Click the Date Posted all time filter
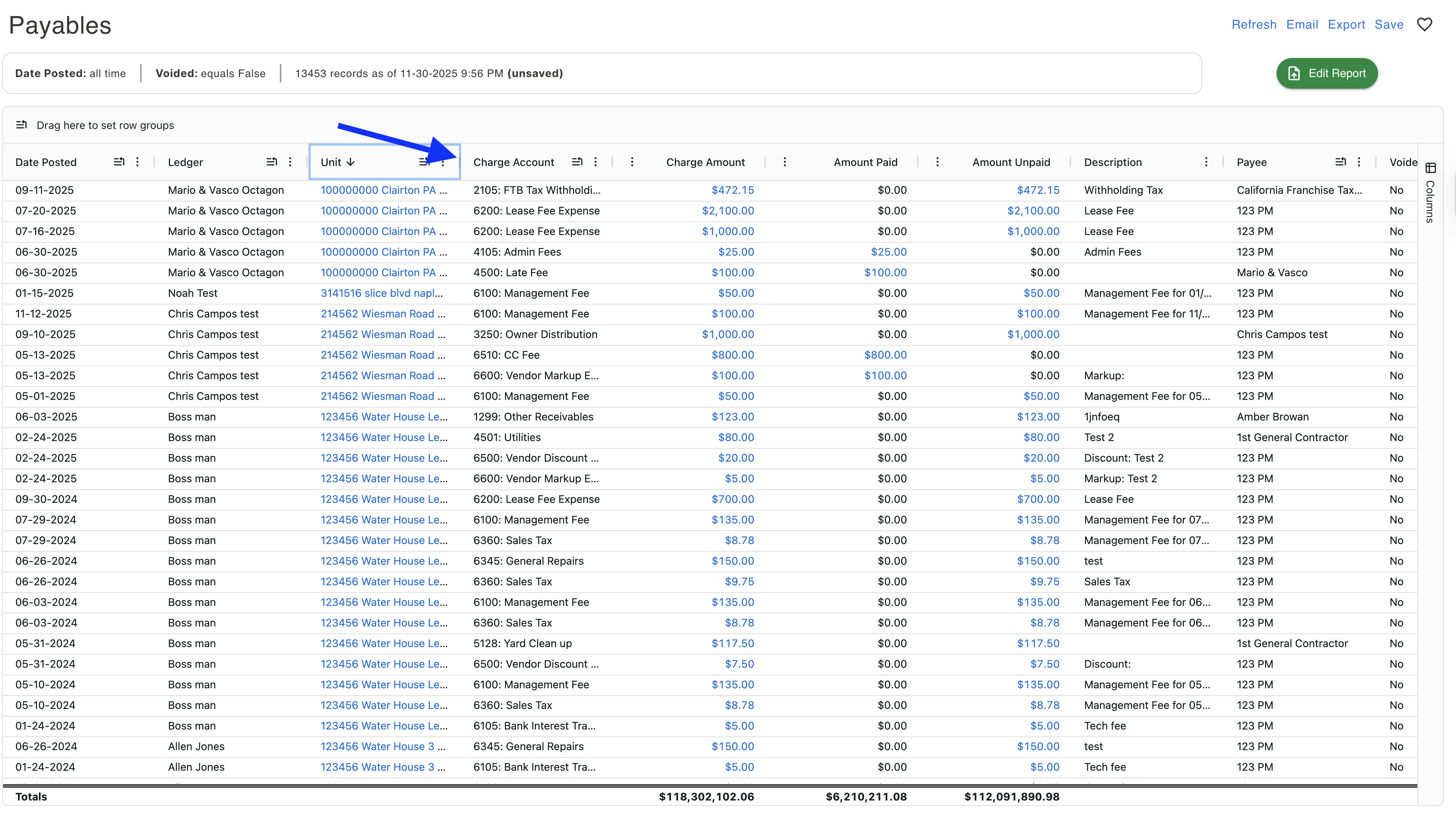This screenshot has height=815, width=1456. click(71, 73)
